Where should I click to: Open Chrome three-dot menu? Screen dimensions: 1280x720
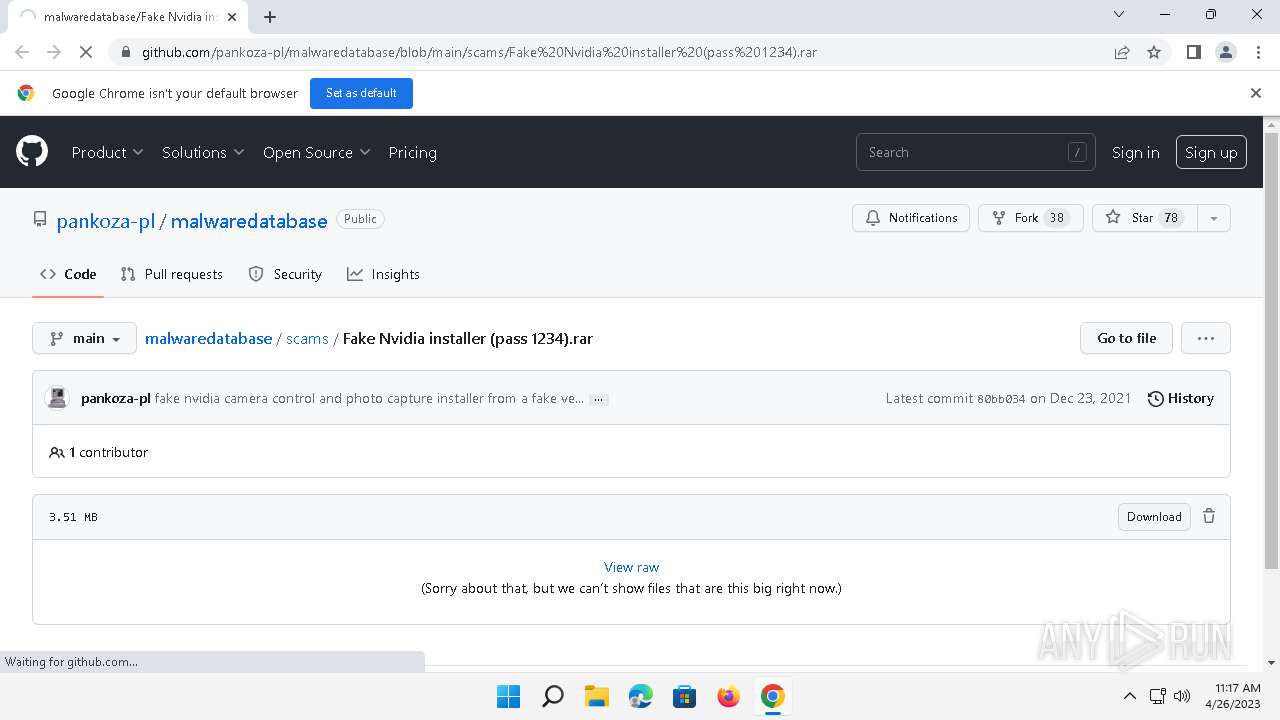coord(1257,52)
